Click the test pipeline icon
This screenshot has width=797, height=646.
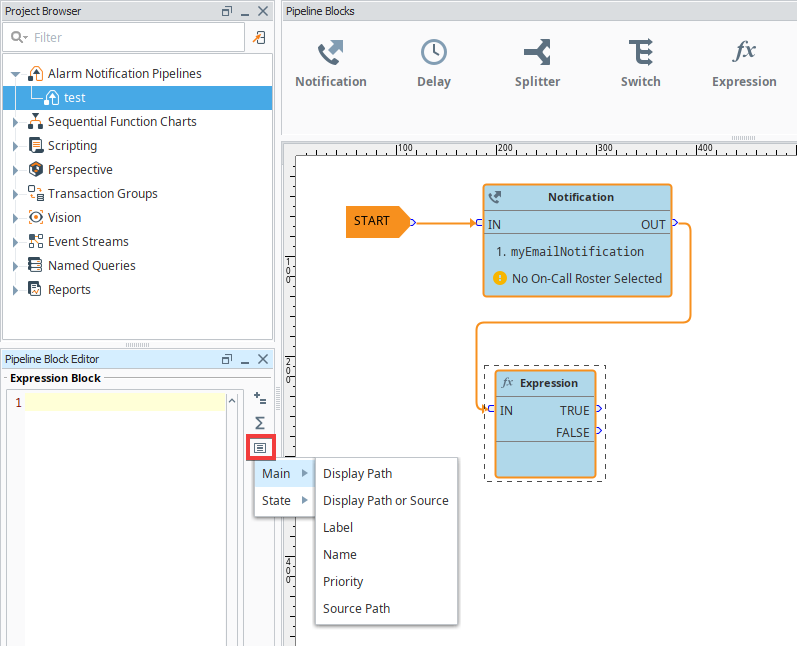pos(52,98)
